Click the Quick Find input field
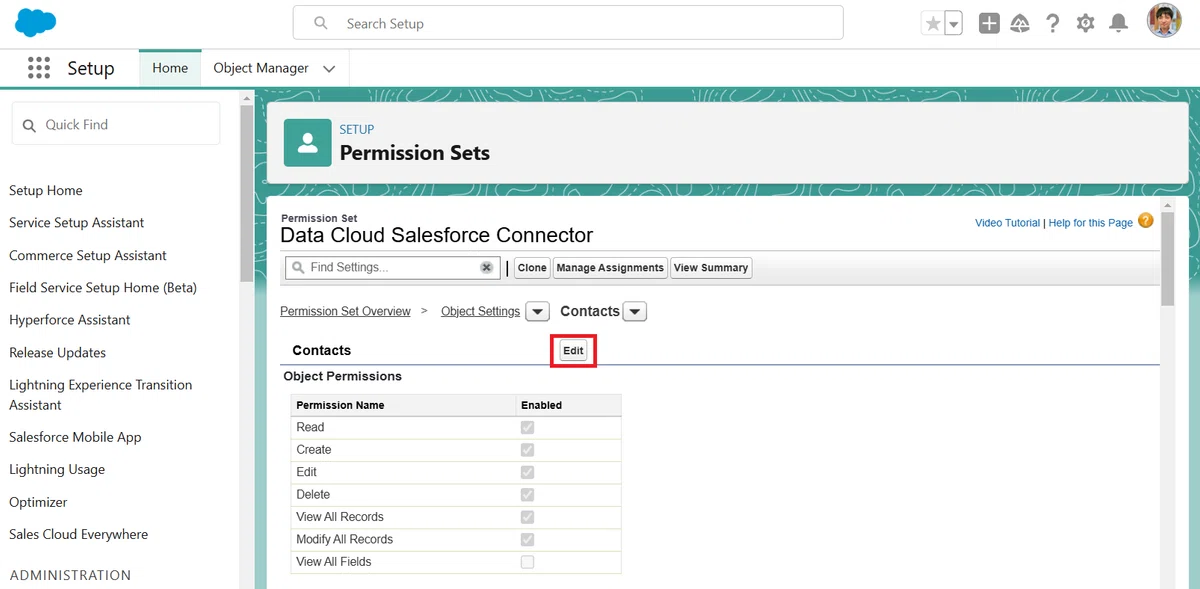Image resolution: width=1200 pixels, height=589 pixels. (116, 125)
